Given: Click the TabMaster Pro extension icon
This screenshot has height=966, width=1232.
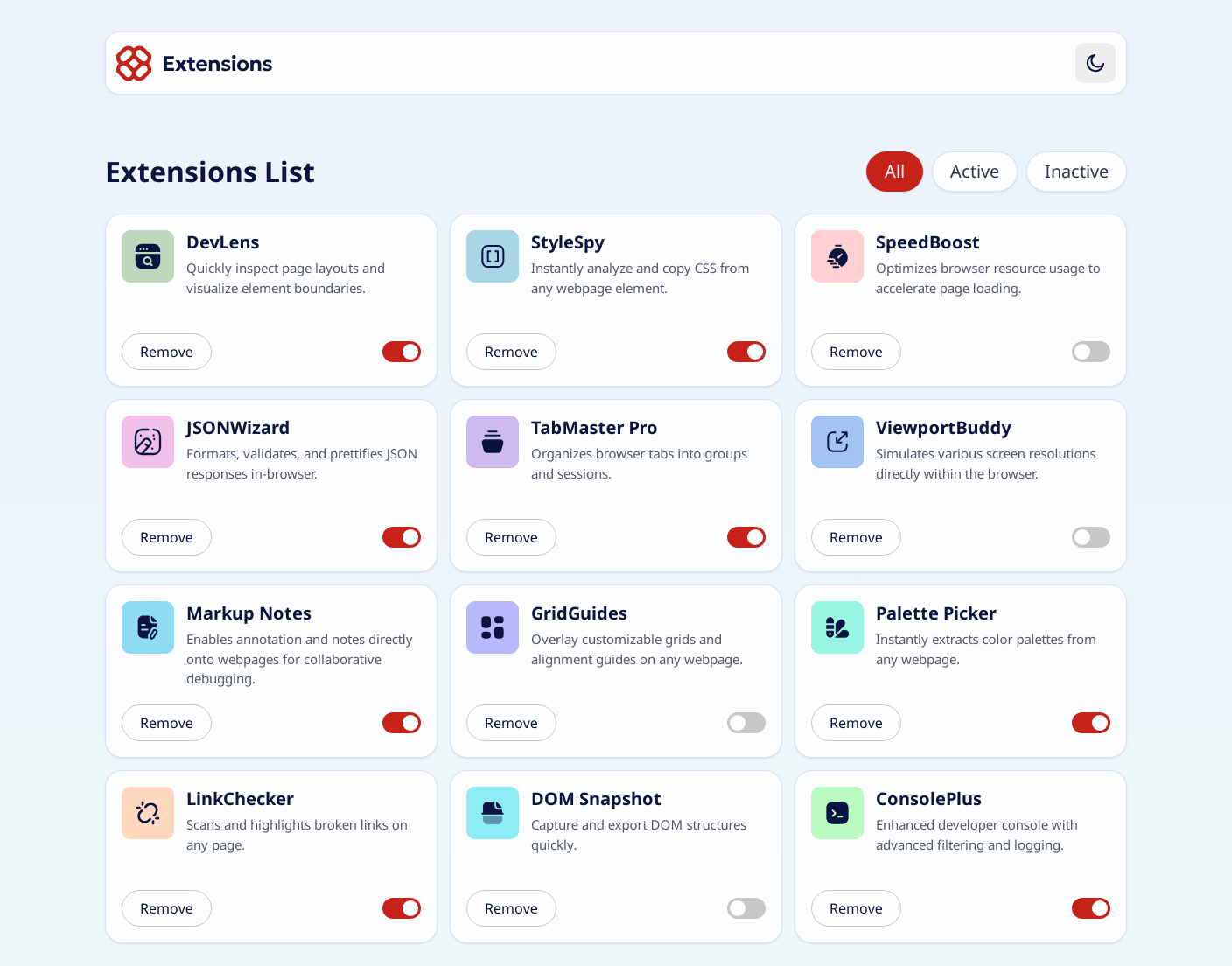Looking at the screenshot, I should (x=492, y=442).
